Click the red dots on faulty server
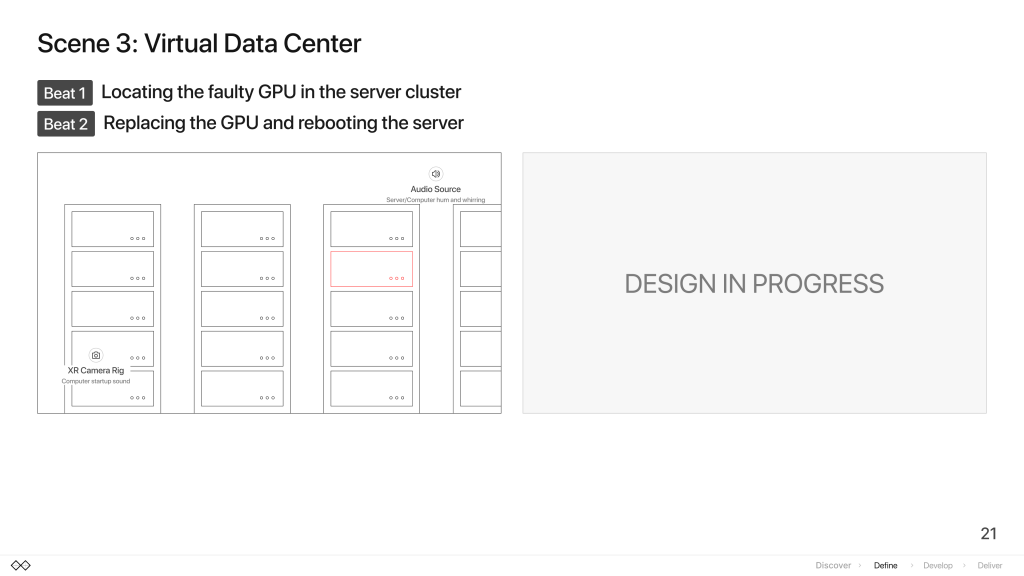This screenshot has width=1024, height=576. point(396,278)
